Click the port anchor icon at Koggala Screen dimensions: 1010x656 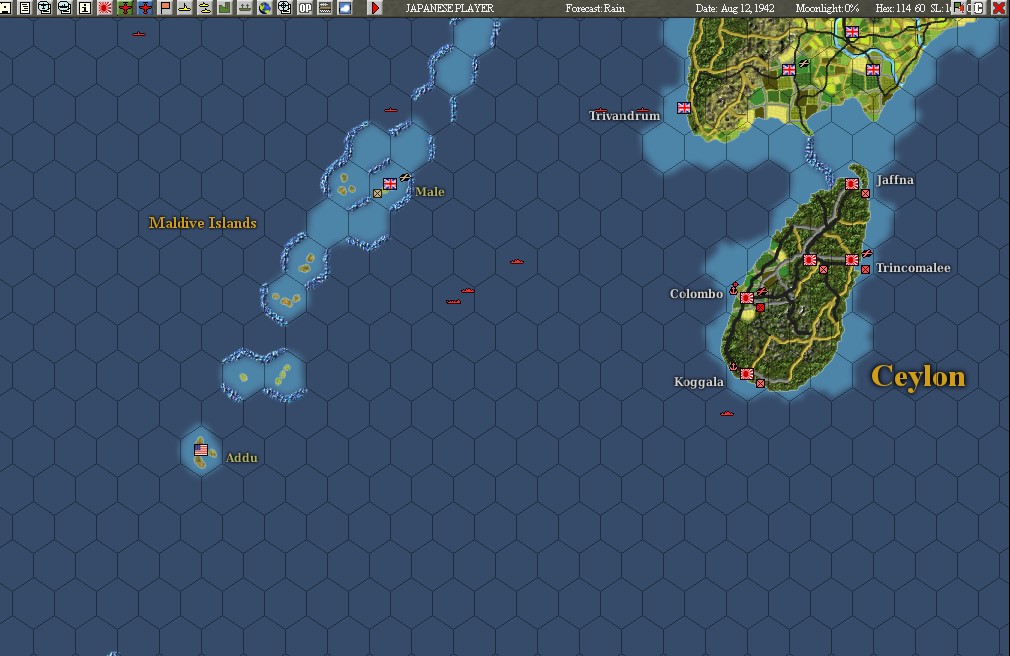pyautogui.click(x=733, y=366)
